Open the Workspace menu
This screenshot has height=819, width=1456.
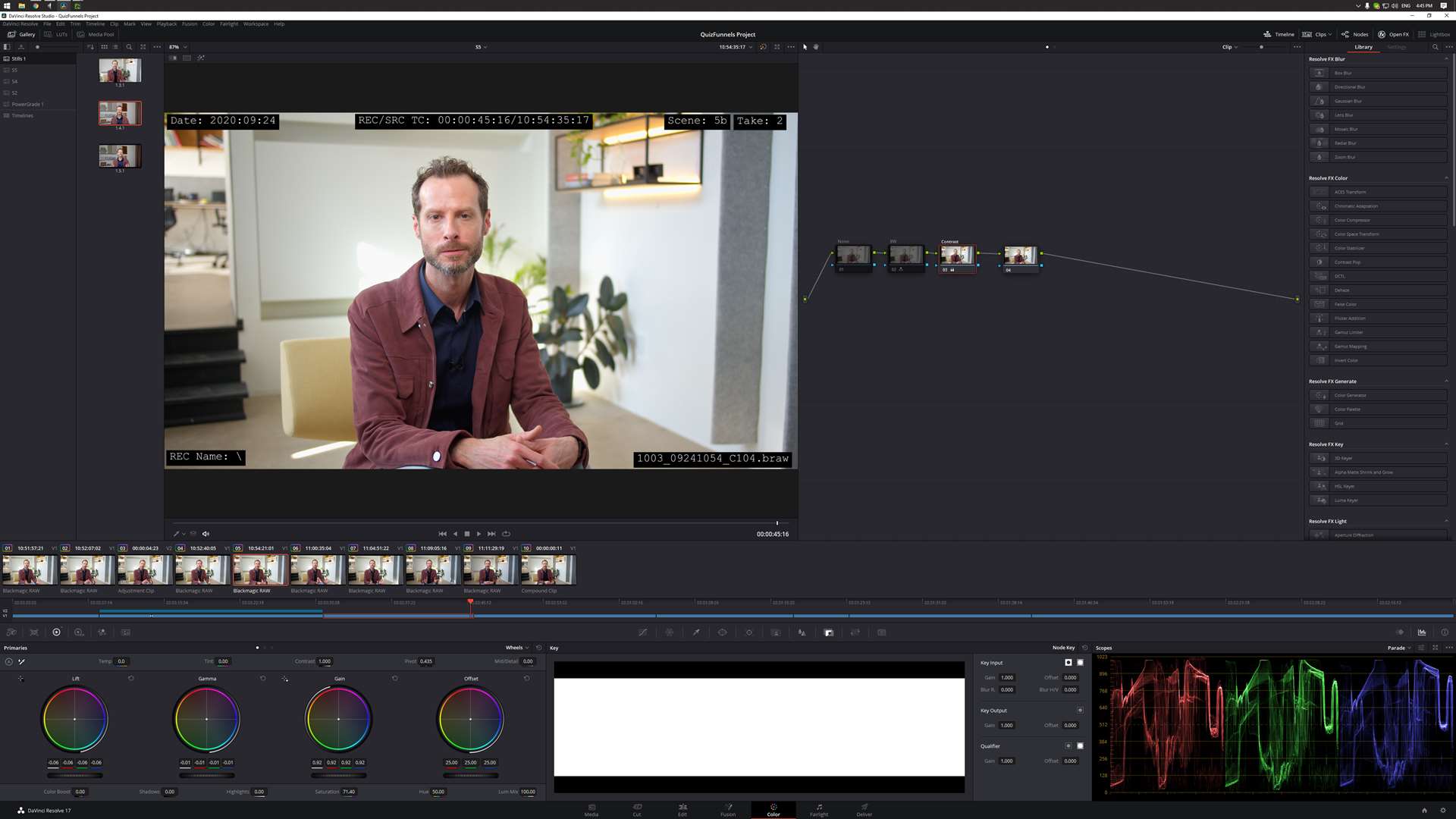[256, 24]
